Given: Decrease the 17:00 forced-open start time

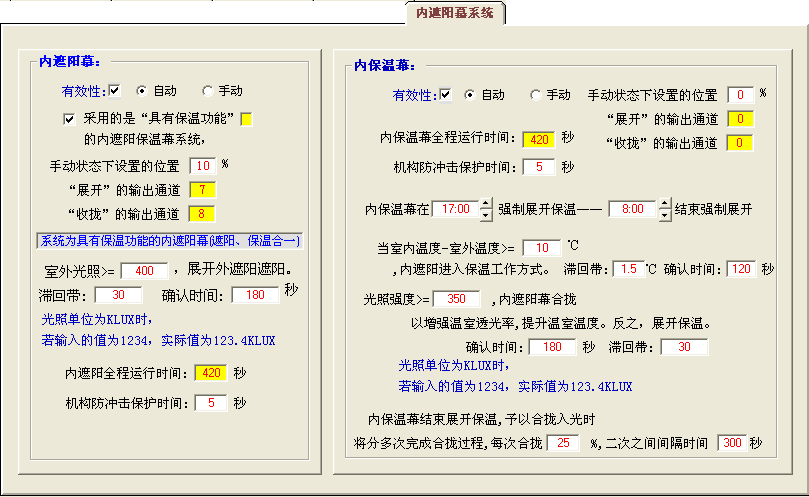Looking at the screenshot, I should 486,216.
